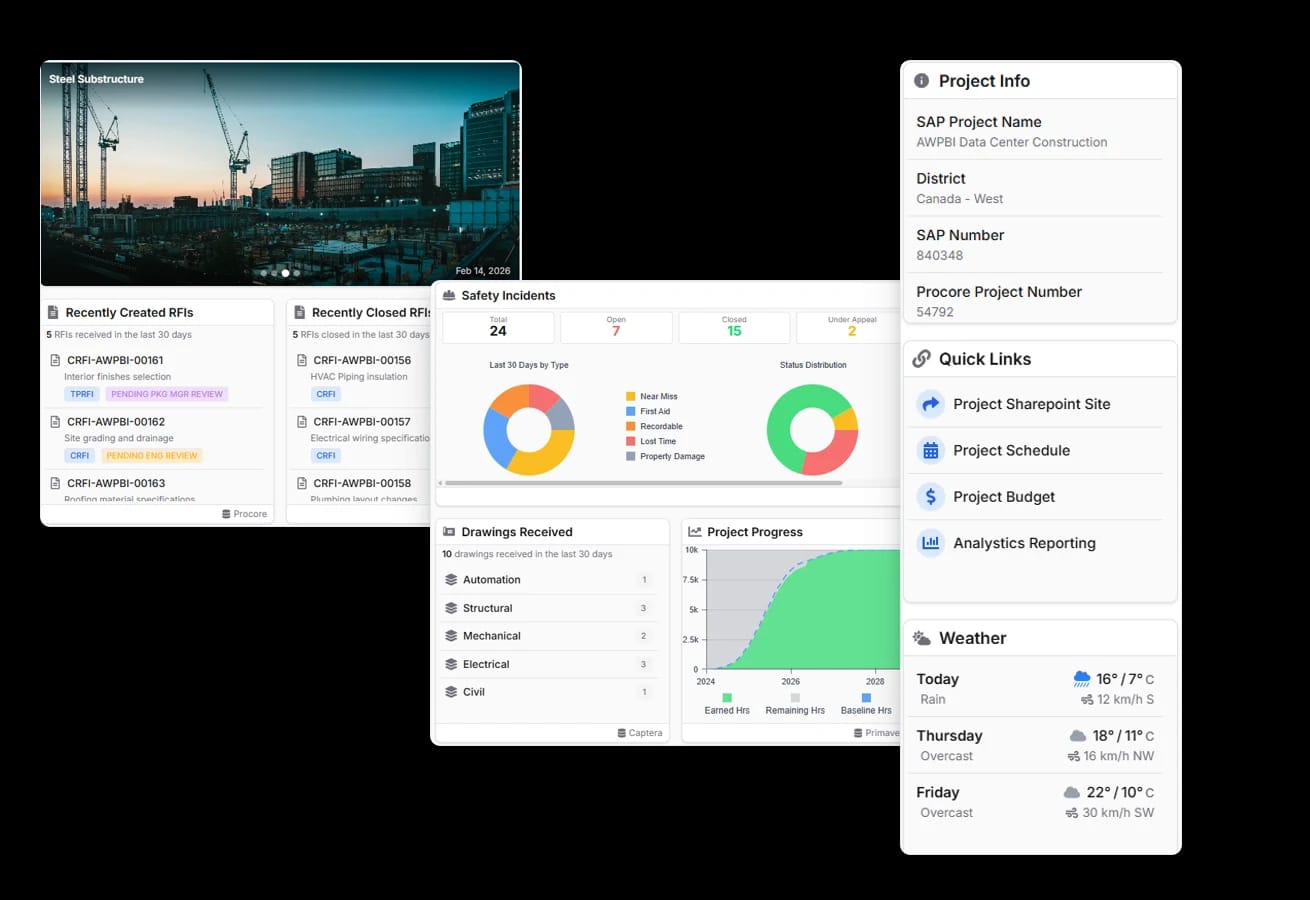The width and height of the screenshot is (1310, 900).
Task: Toggle Earned Hrs legend swatch
Action: pos(727,697)
